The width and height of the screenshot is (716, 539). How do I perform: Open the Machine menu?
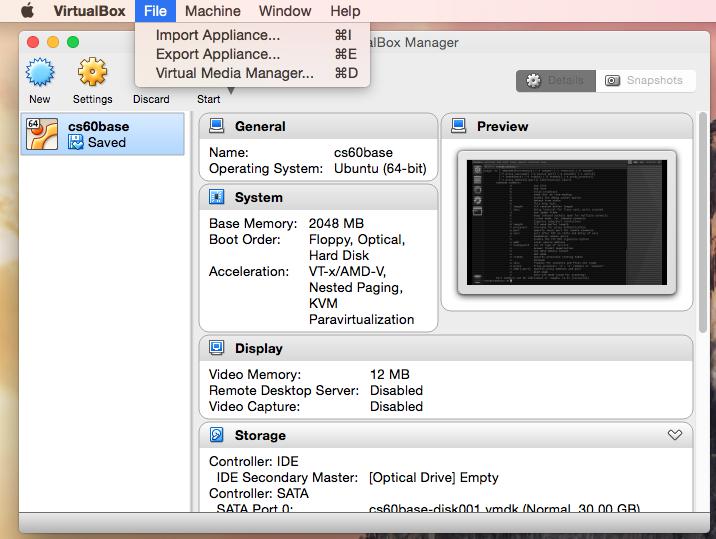(x=213, y=11)
